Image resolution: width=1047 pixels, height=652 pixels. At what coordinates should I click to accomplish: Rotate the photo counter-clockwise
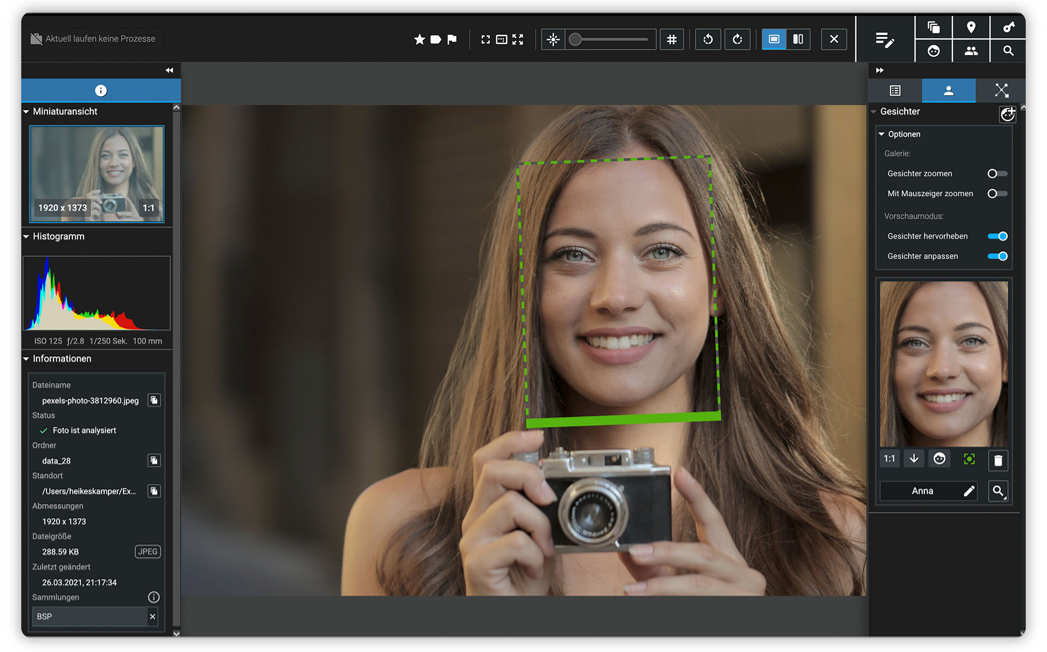(x=708, y=39)
